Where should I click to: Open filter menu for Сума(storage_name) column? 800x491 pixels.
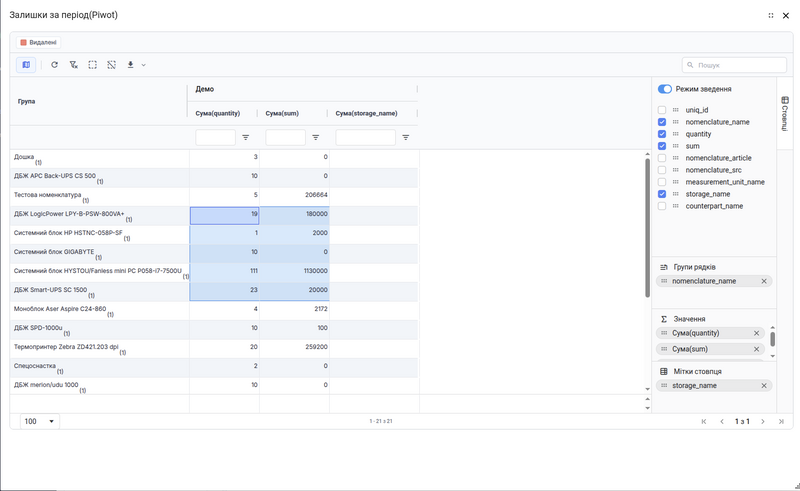coord(406,137)
